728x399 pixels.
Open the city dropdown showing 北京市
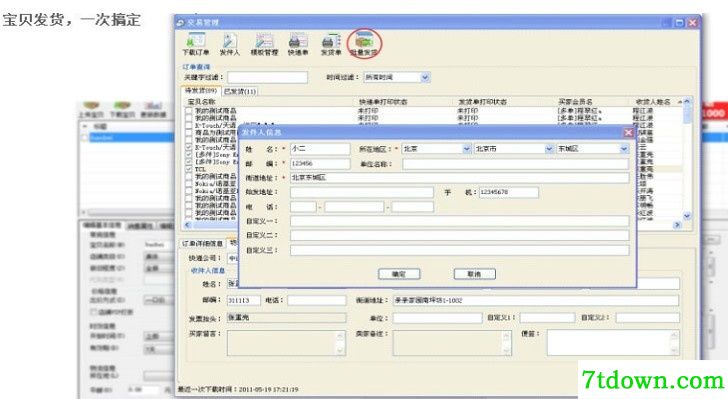(549, 149)
